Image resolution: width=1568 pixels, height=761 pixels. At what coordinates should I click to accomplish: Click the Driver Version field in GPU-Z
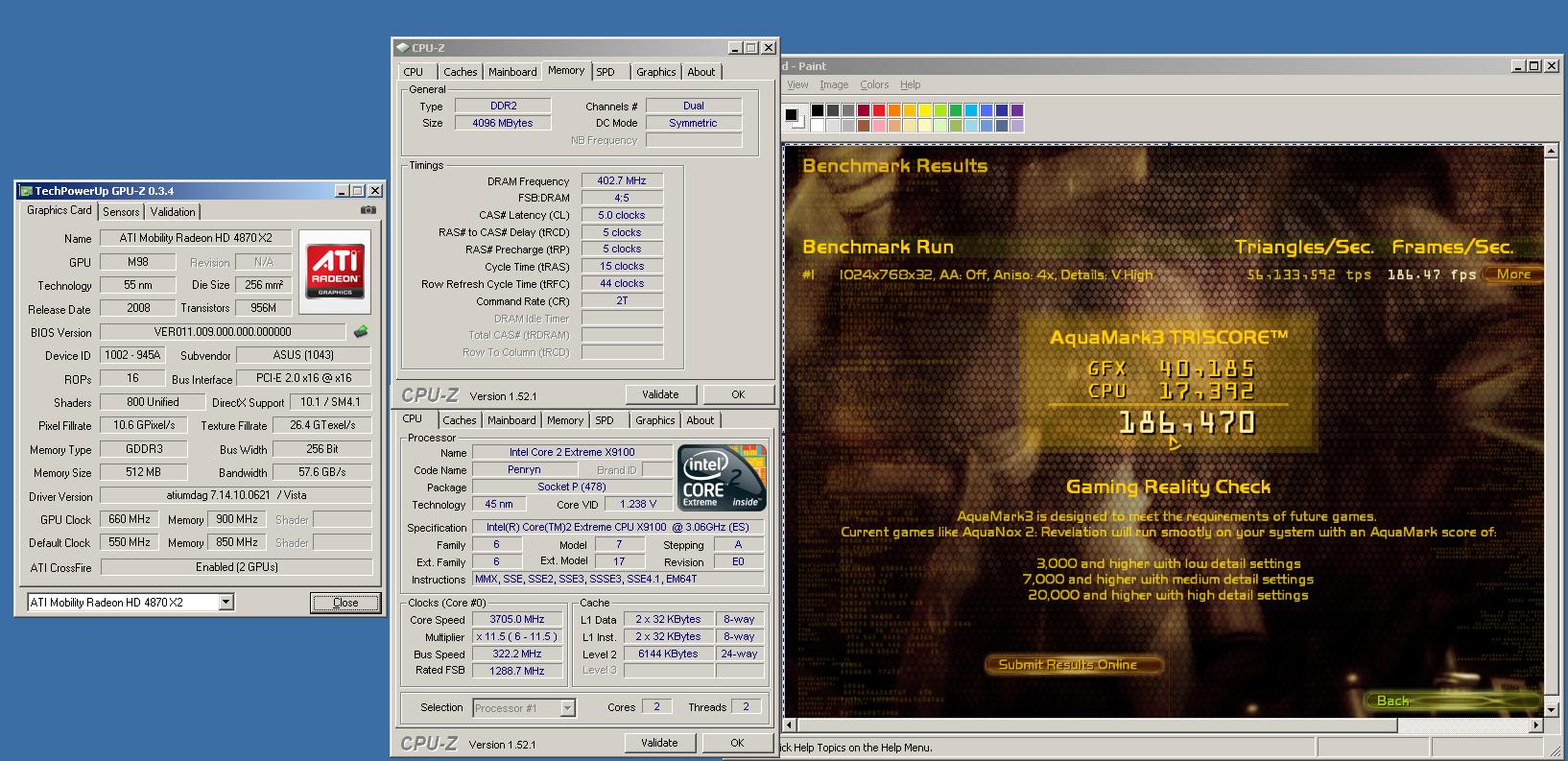pyautogui.click(x=236, y=495)
